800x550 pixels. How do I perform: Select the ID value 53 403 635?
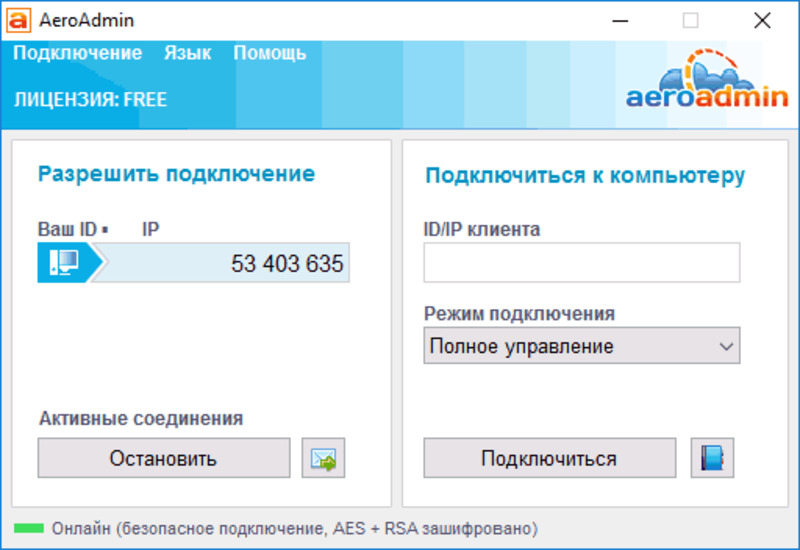(287, 264)
